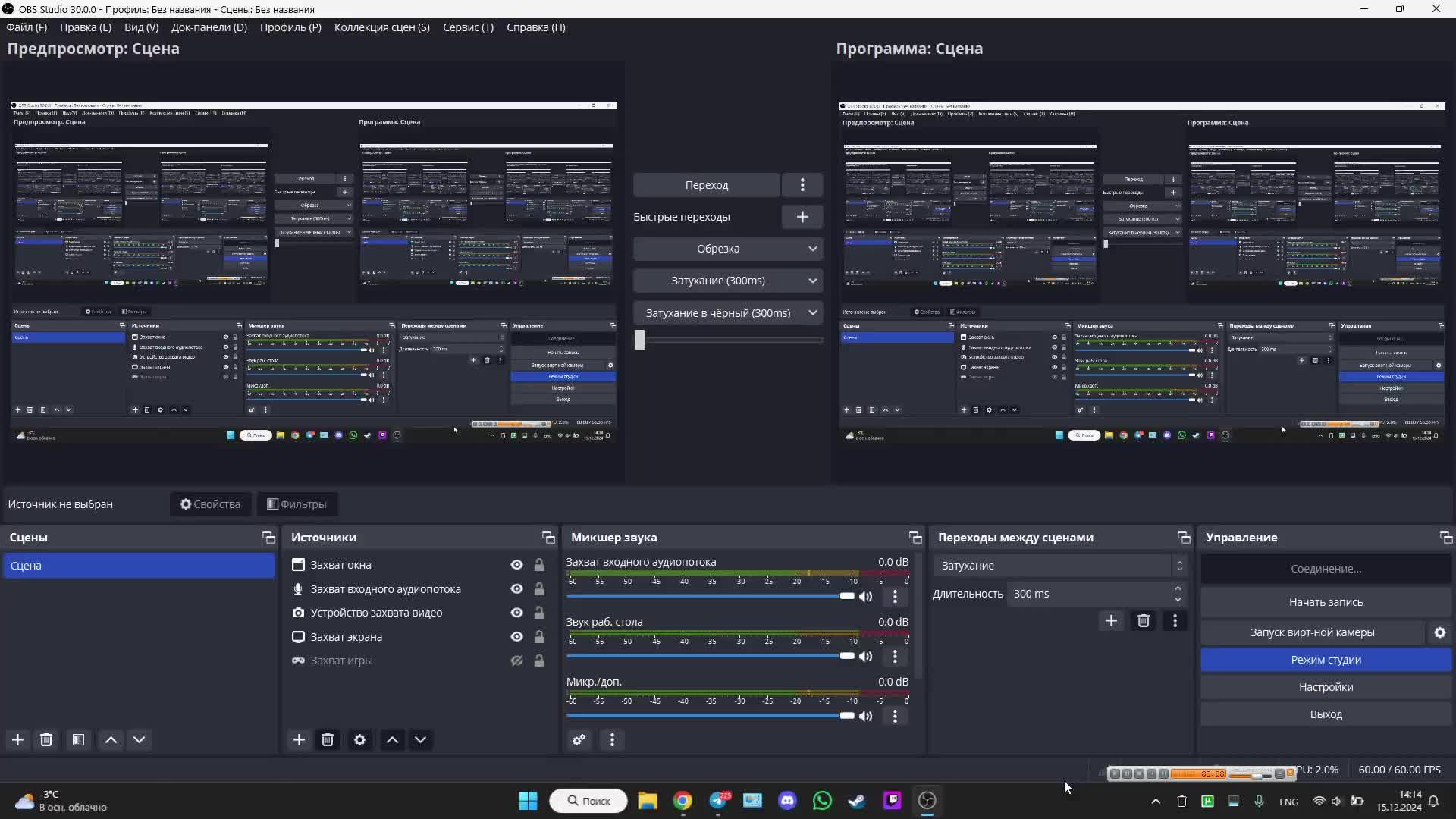
Task: Show hidden system tray icons chevron
Action: tap(1156, 801)
